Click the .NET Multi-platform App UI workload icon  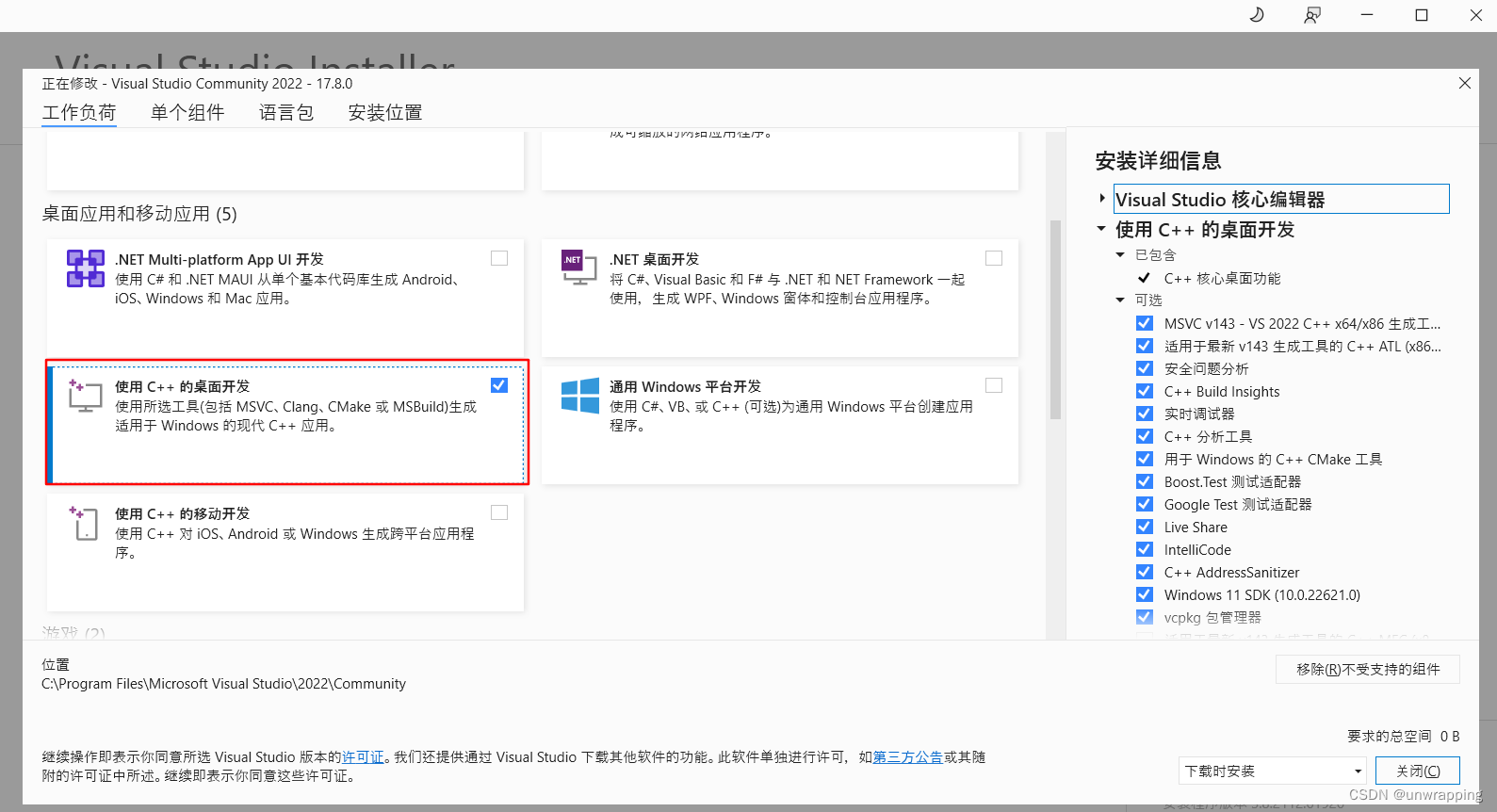(x=86, y=268)
